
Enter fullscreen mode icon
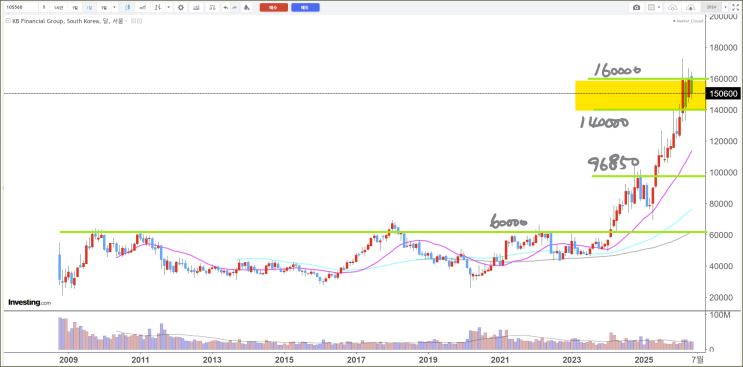click(736, 8)
